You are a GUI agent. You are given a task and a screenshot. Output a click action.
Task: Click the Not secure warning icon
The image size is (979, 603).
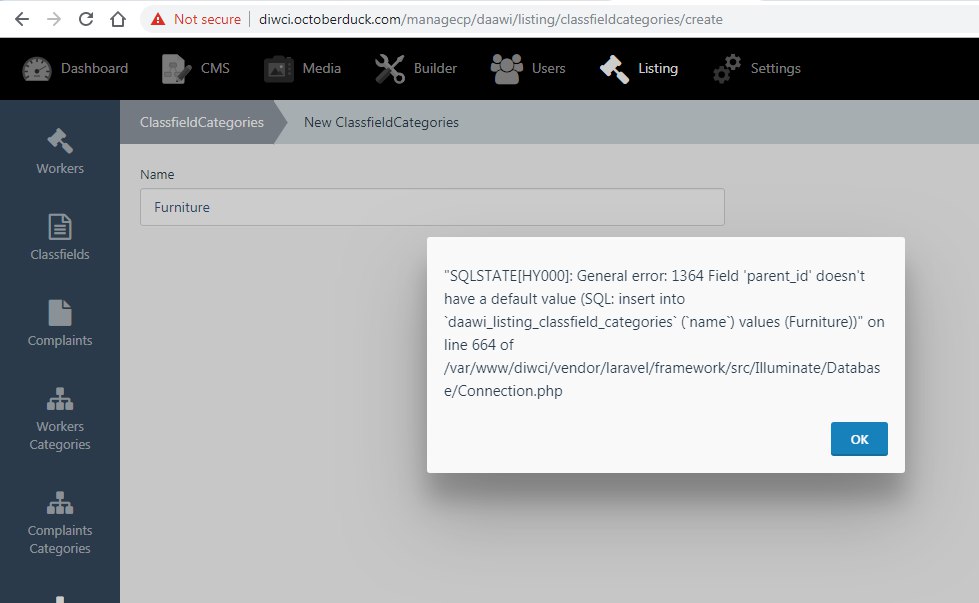pyautogui.click(x=158, y=19)
